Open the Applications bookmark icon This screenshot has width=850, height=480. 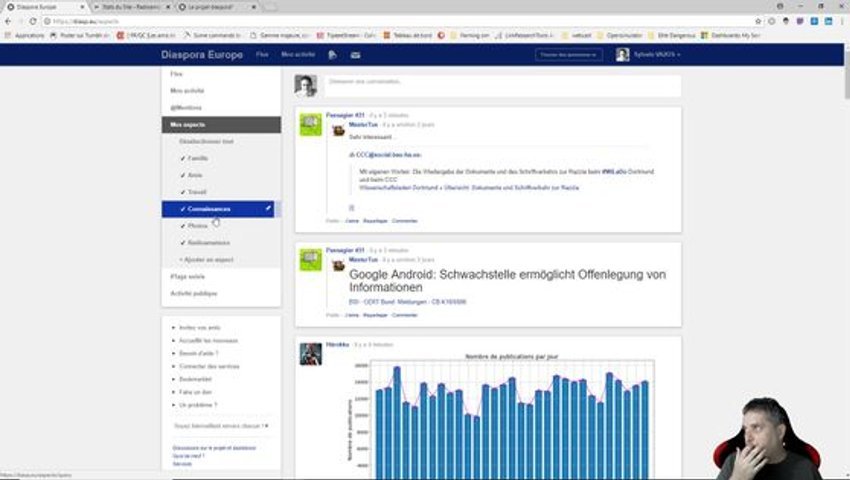(8, 35)
